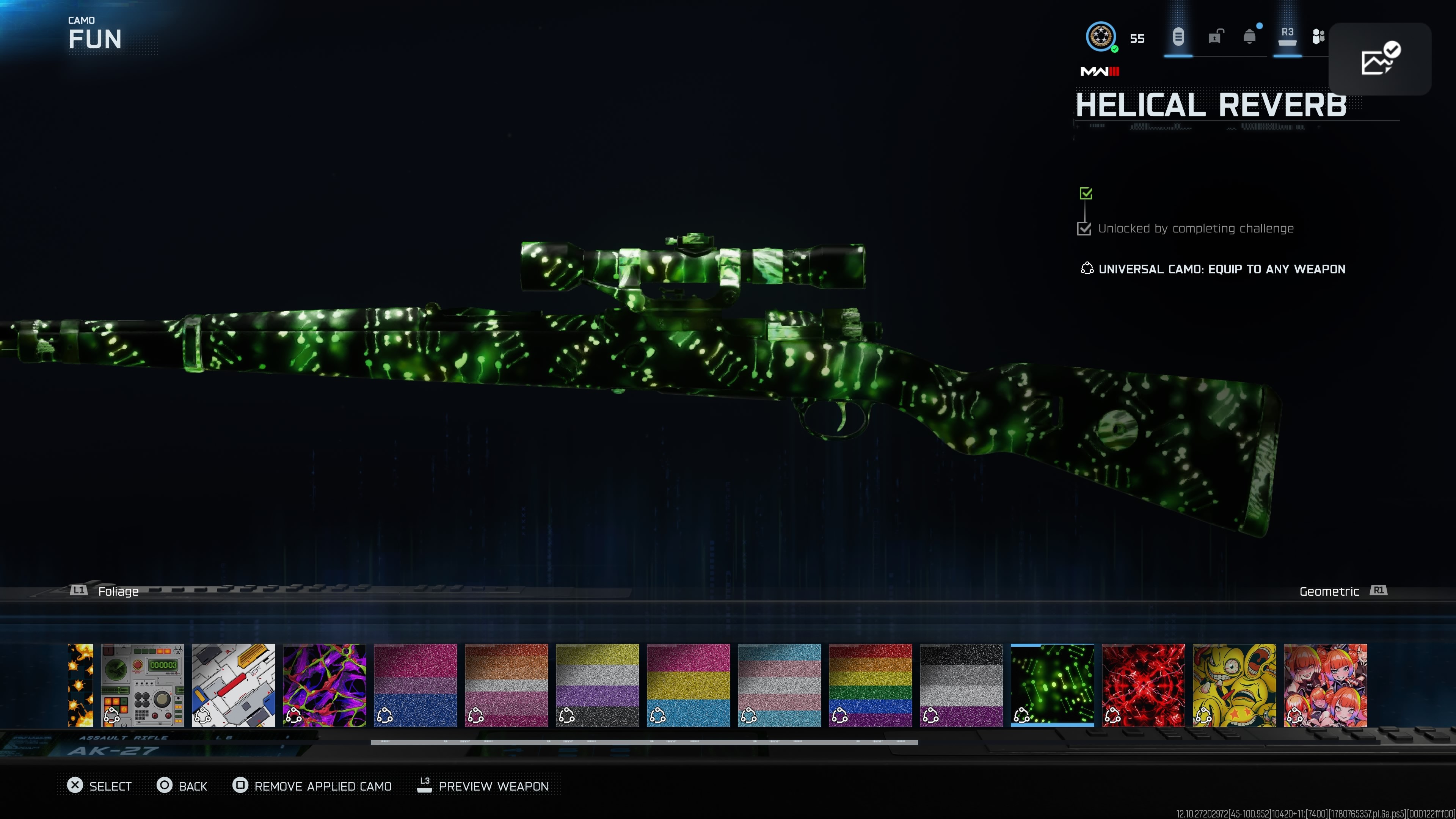1456x819 pixels.
Task: Select the pink-purple-blue glitter flag camo
Action: [x=416, y=685]
